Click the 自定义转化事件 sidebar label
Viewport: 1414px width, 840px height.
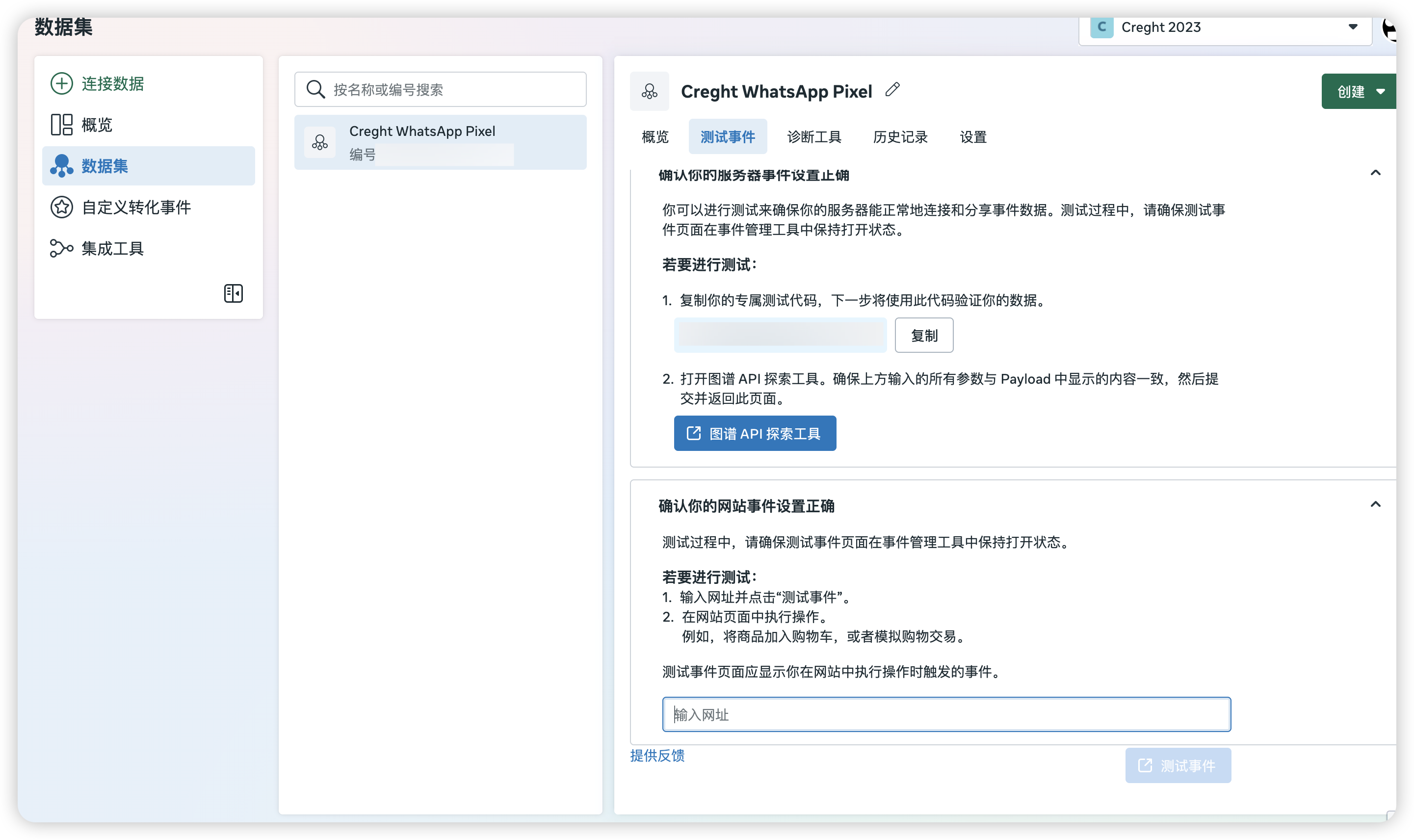point(136,208)
